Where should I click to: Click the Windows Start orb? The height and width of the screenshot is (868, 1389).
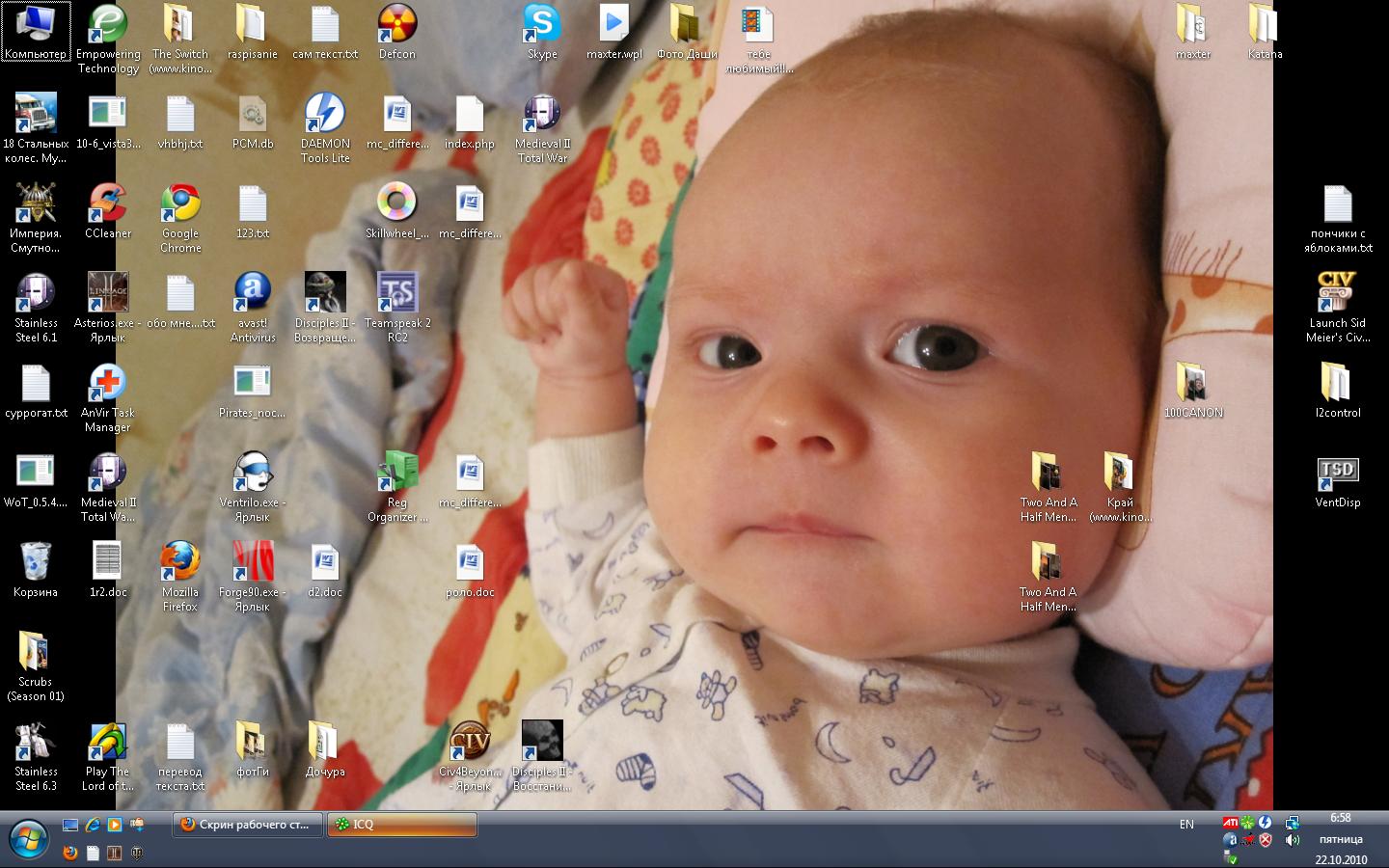point(28,839)
